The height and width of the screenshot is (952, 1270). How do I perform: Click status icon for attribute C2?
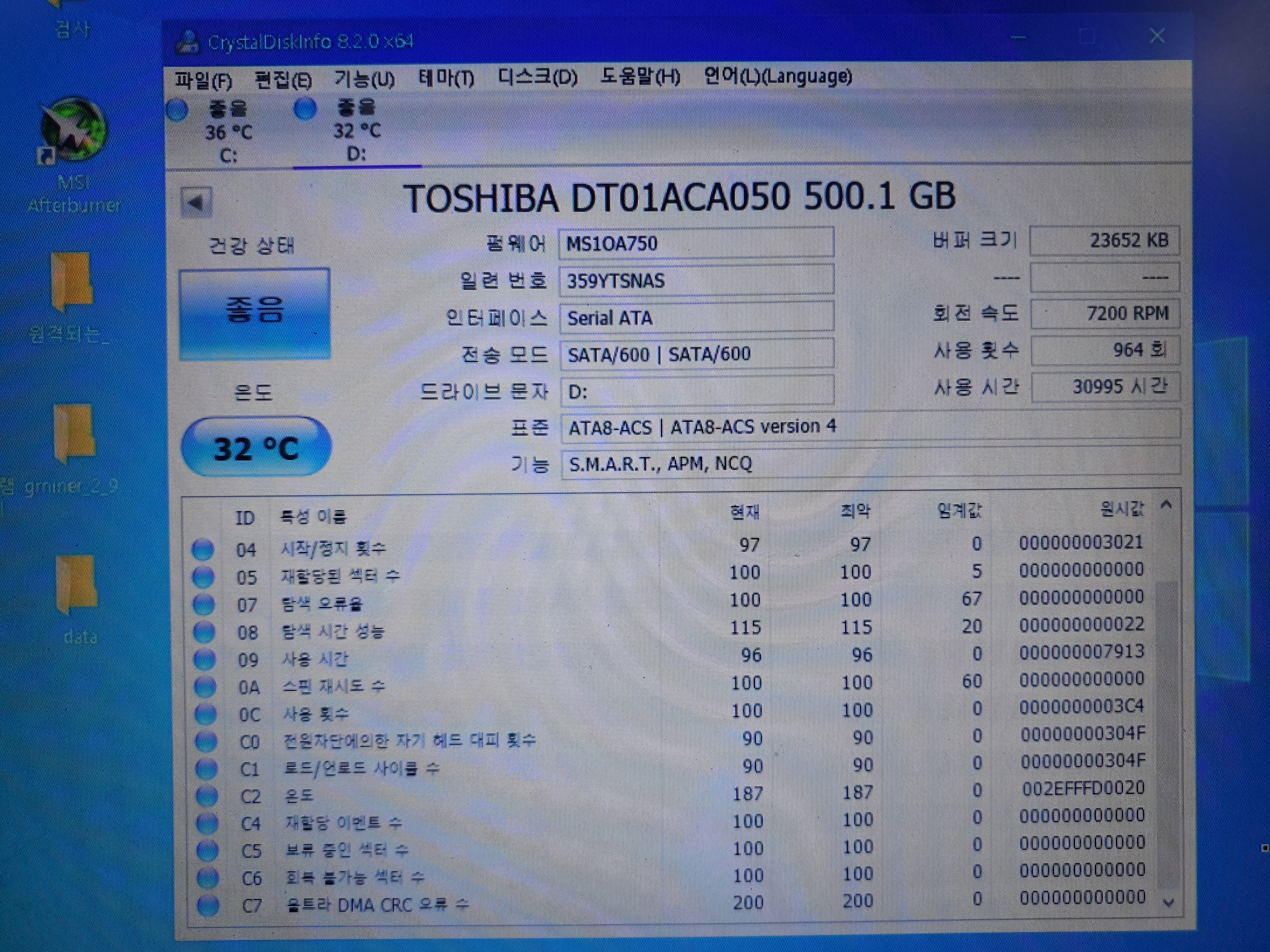point(207,796)
